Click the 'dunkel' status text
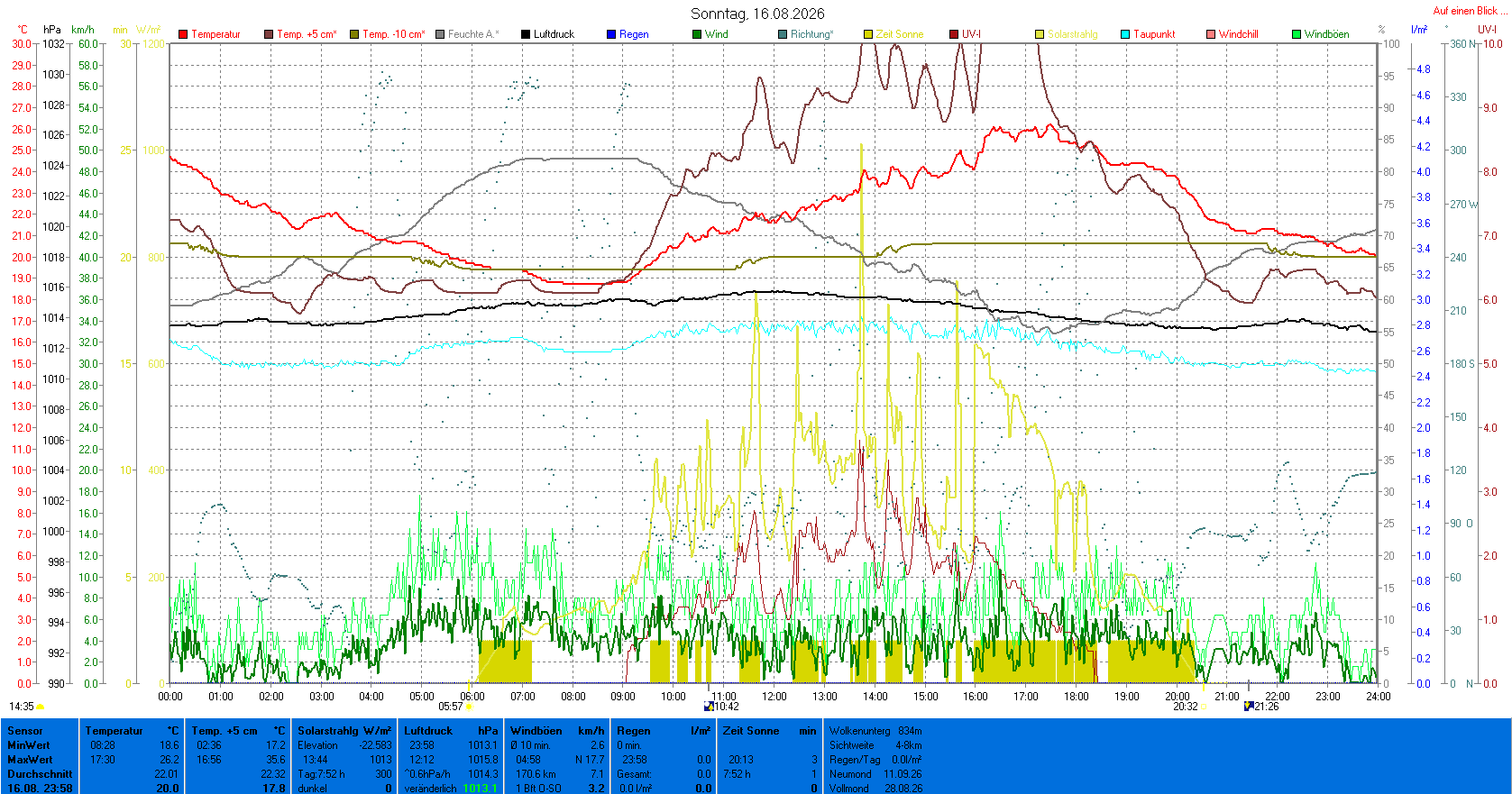Screen dimensions: 1512x794 click(313, 789)
